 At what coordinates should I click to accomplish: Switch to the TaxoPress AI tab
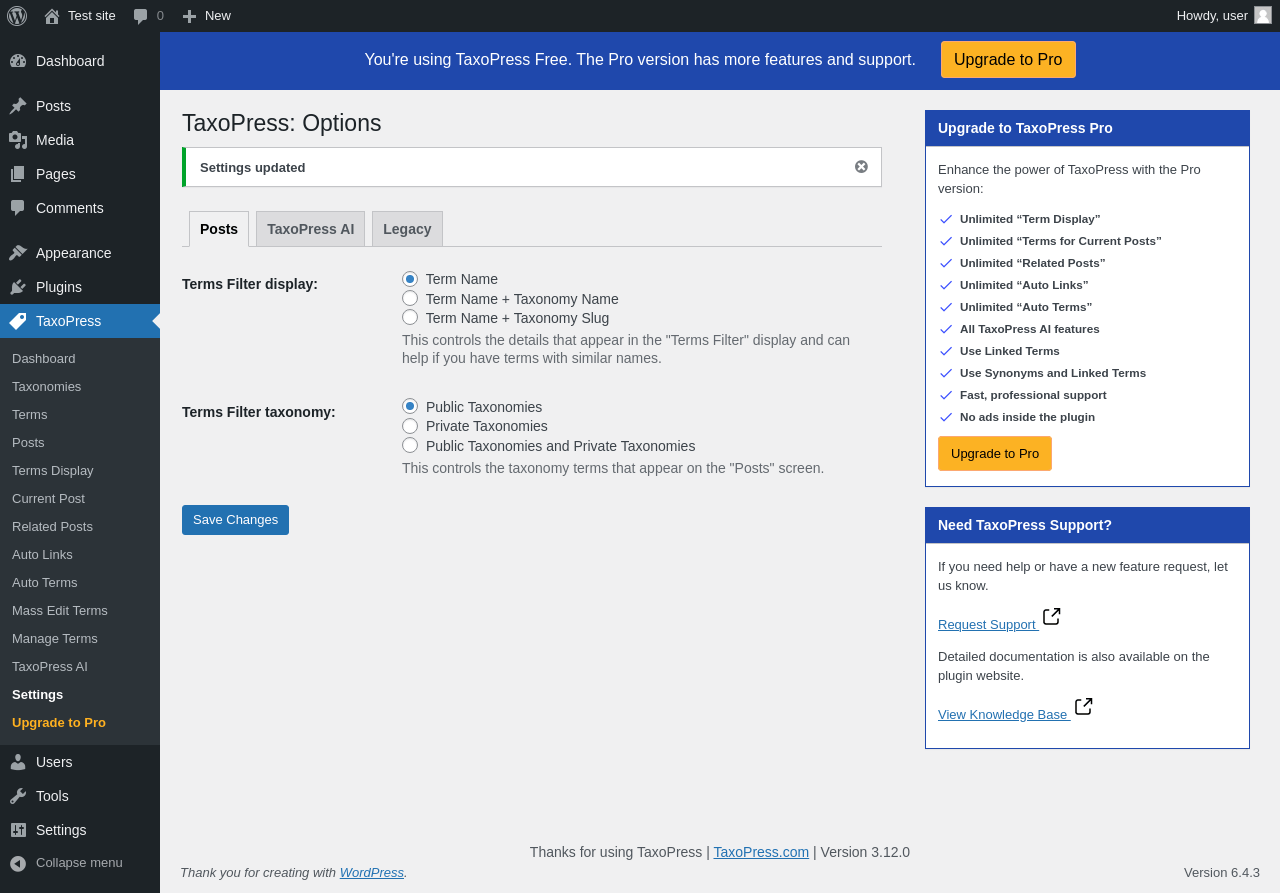point(310,229)
